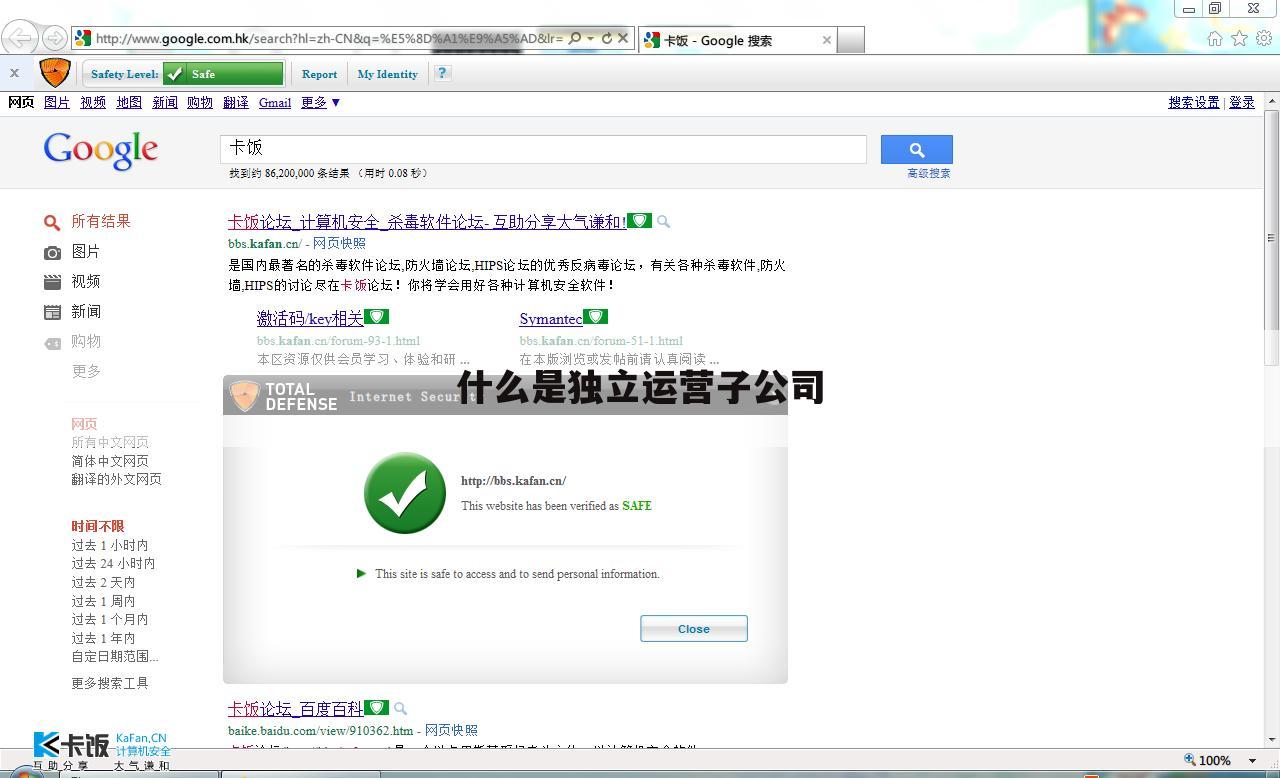Image resolution: width=1280 pixels, height=778 pixels.
Task: Open 地图 in Google top navigation
Action: (129, 102)
